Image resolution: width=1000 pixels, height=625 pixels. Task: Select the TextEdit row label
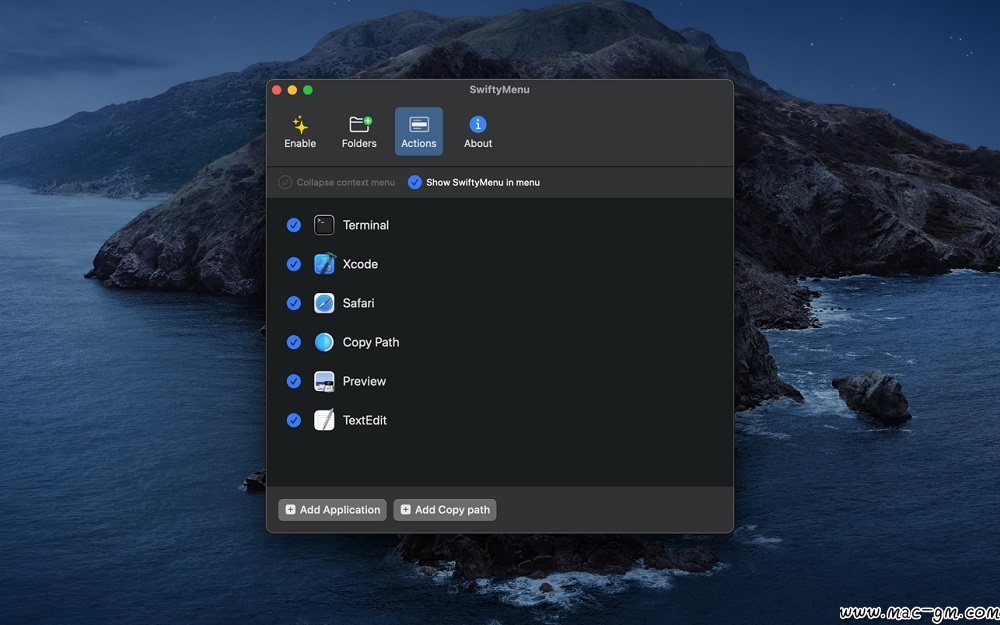tap(365, 420)
